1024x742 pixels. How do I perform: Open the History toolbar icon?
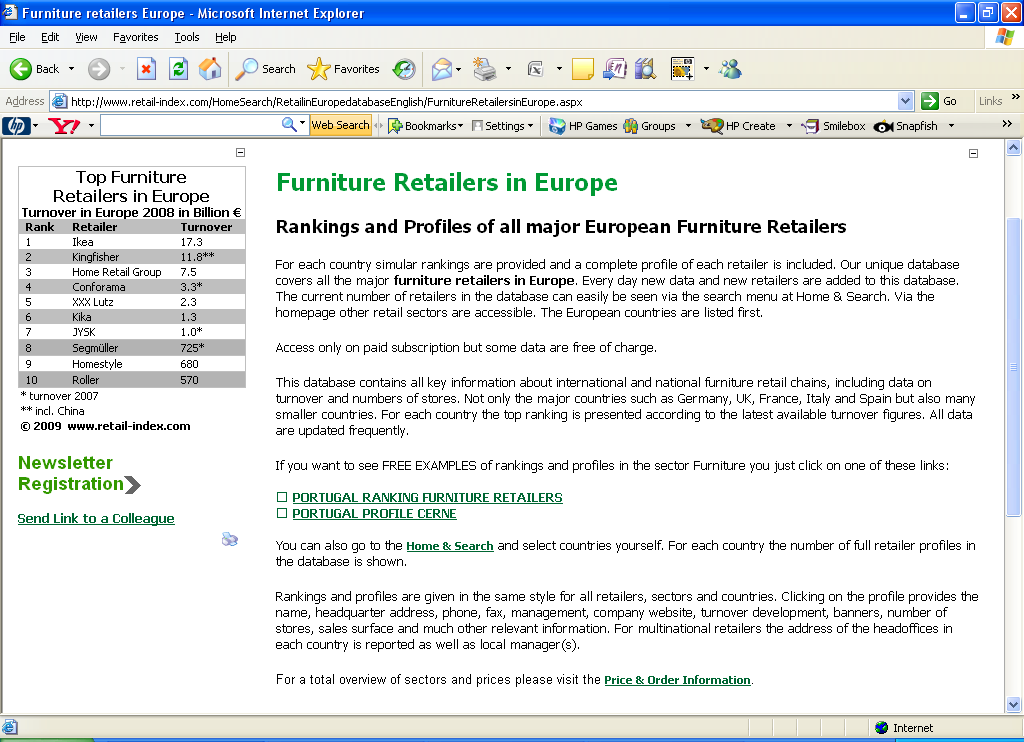click(x=404, y=69)
